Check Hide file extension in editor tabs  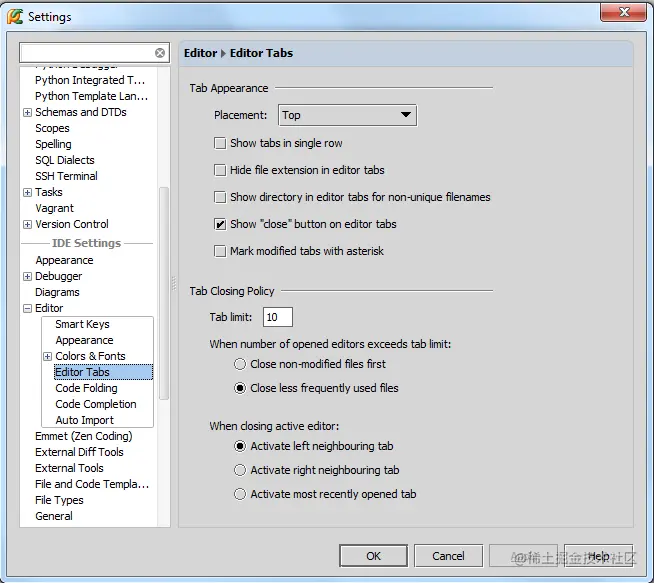pos(220,170)
